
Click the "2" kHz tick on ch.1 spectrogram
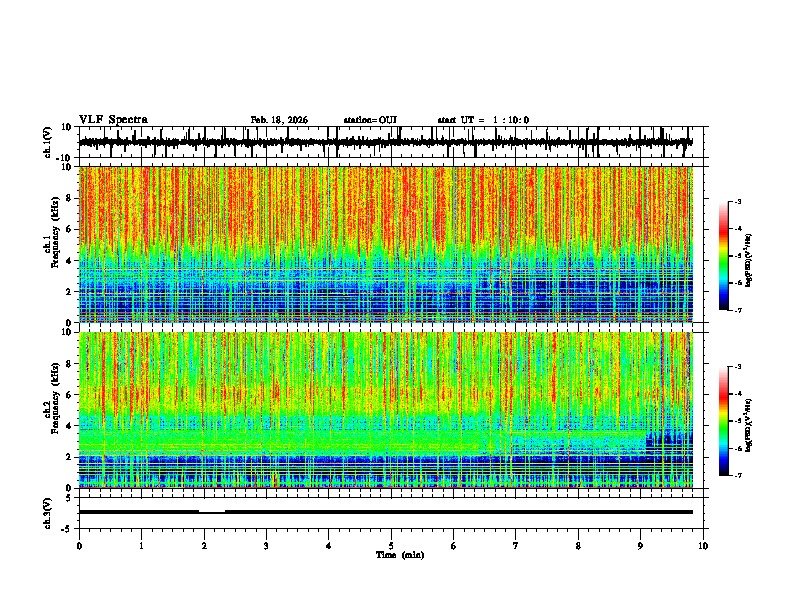click(x=70, y=291)
